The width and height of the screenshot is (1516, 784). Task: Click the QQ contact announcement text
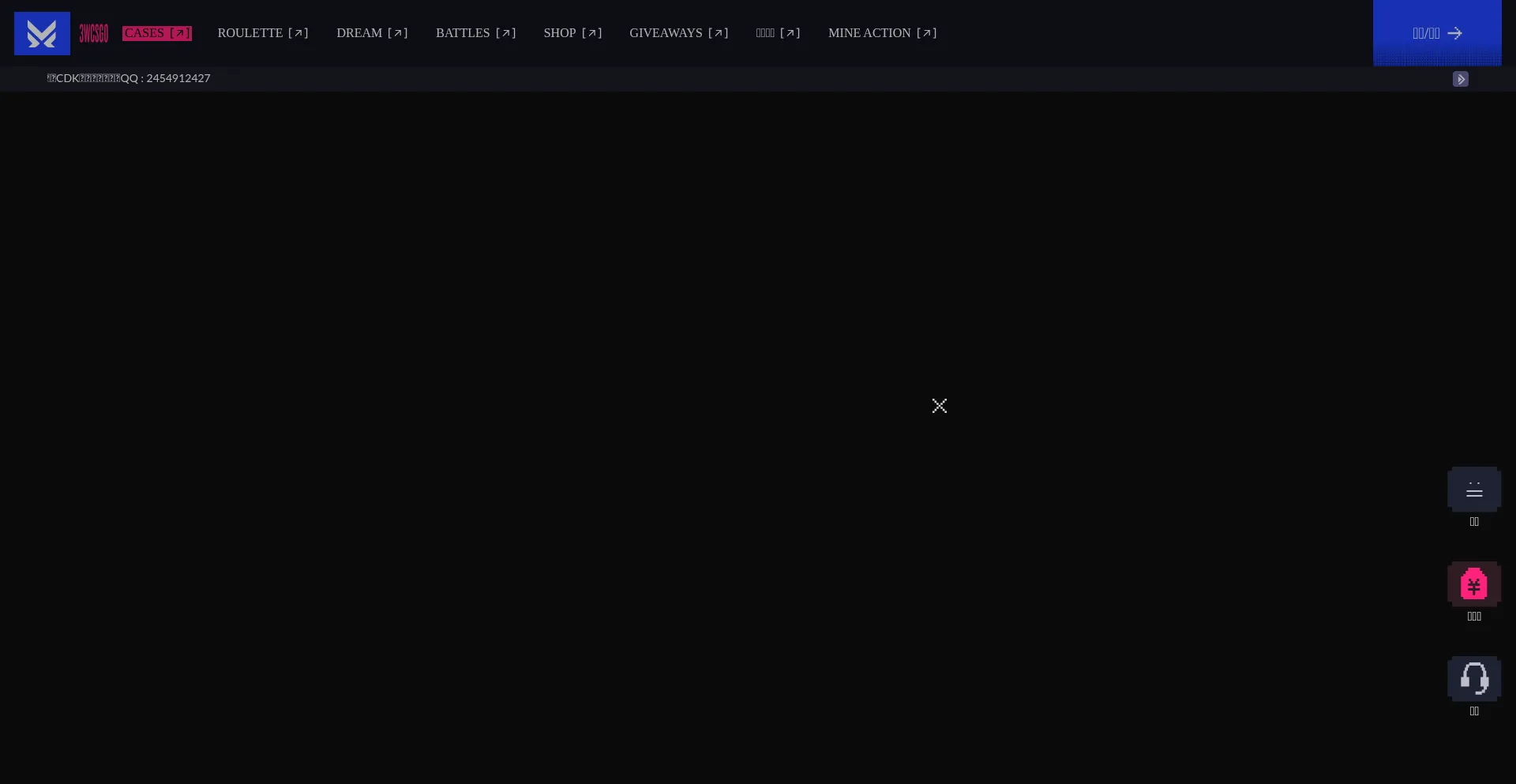coord(128,78)
